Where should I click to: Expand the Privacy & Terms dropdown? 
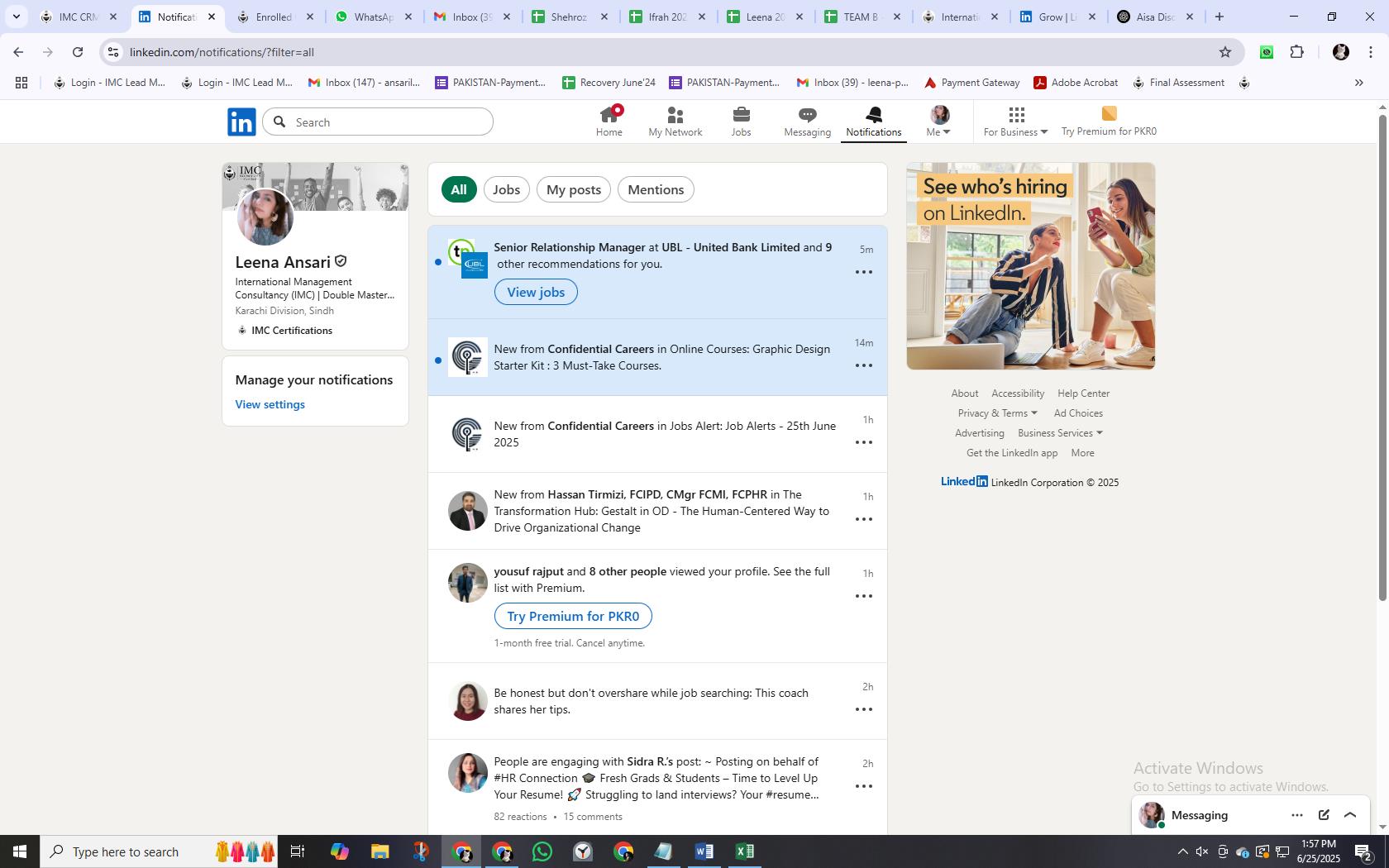click(x=997, y=413)
